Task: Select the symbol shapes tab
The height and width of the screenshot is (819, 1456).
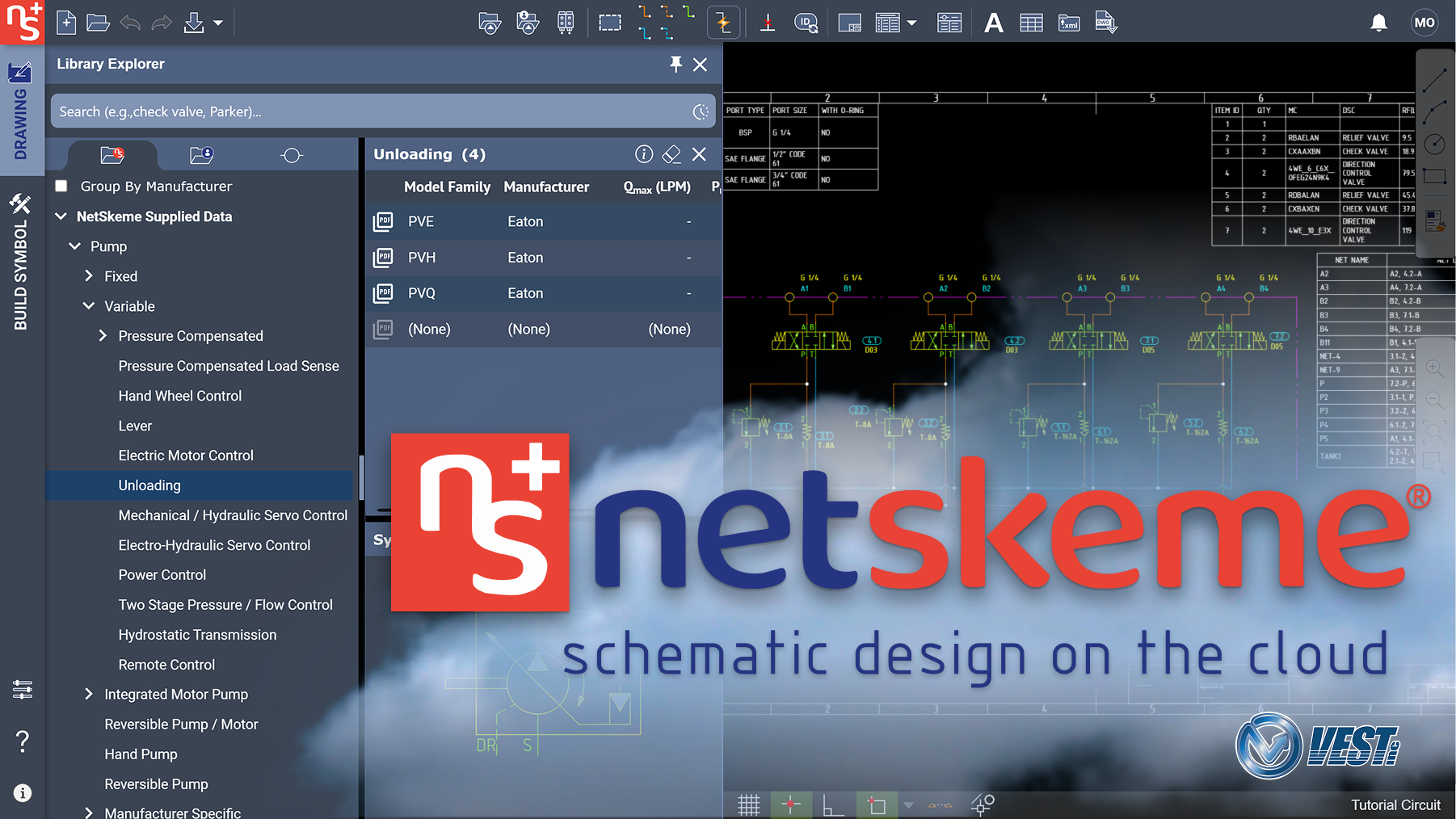Action: 292,155
